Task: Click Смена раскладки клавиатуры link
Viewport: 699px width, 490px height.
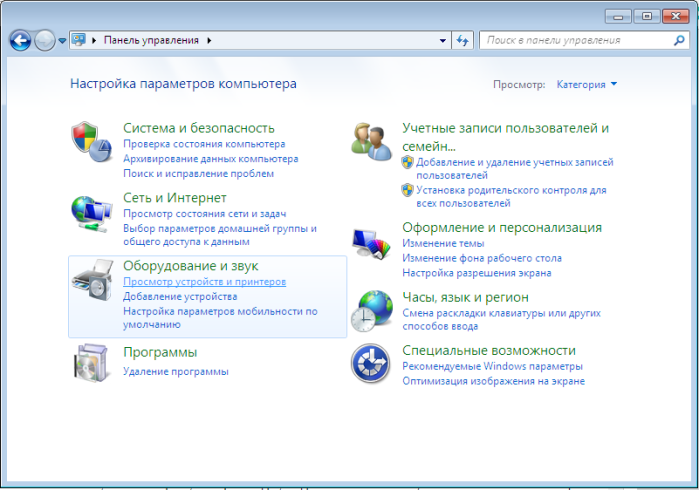Action: 502,320
